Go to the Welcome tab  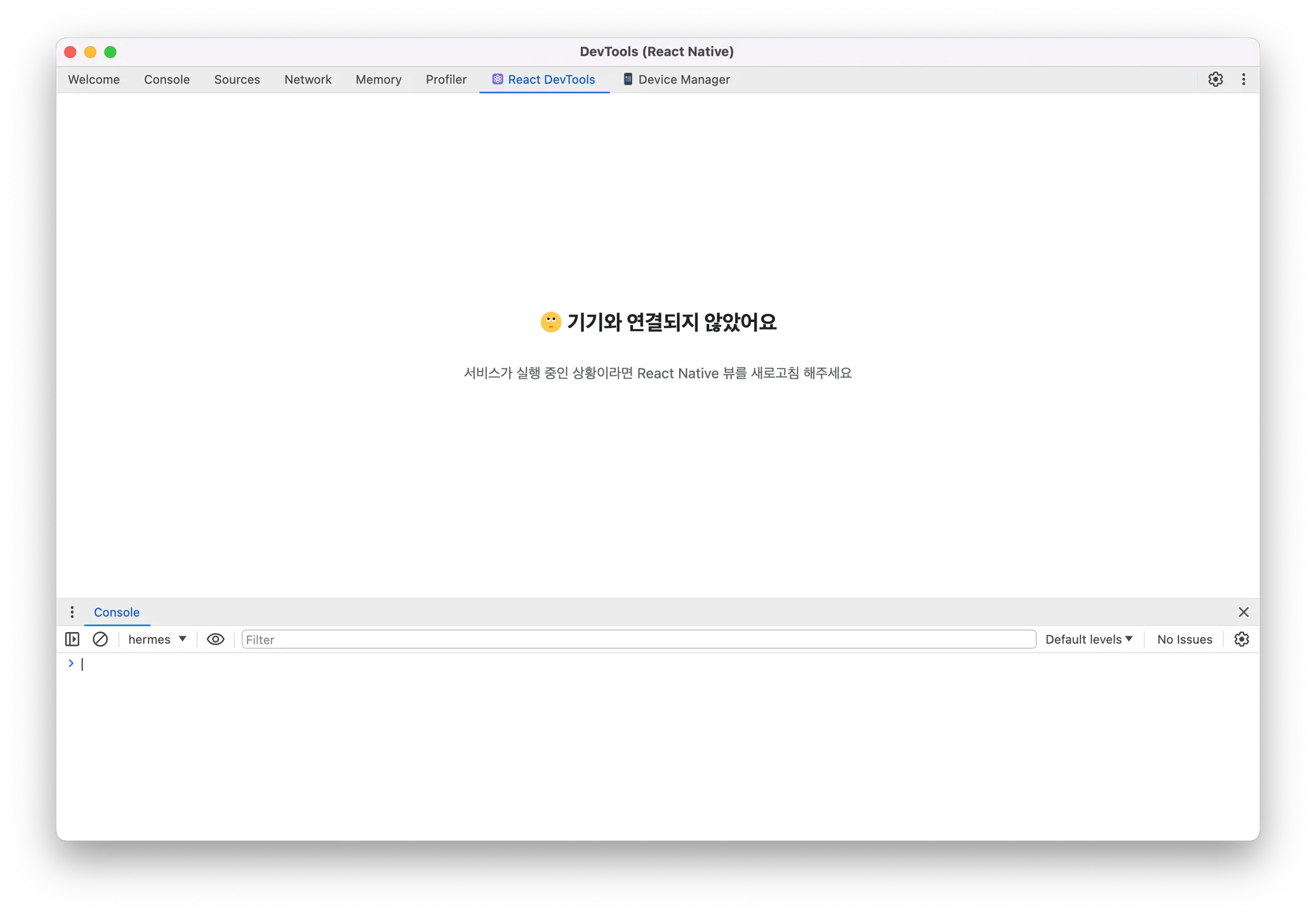93,79
